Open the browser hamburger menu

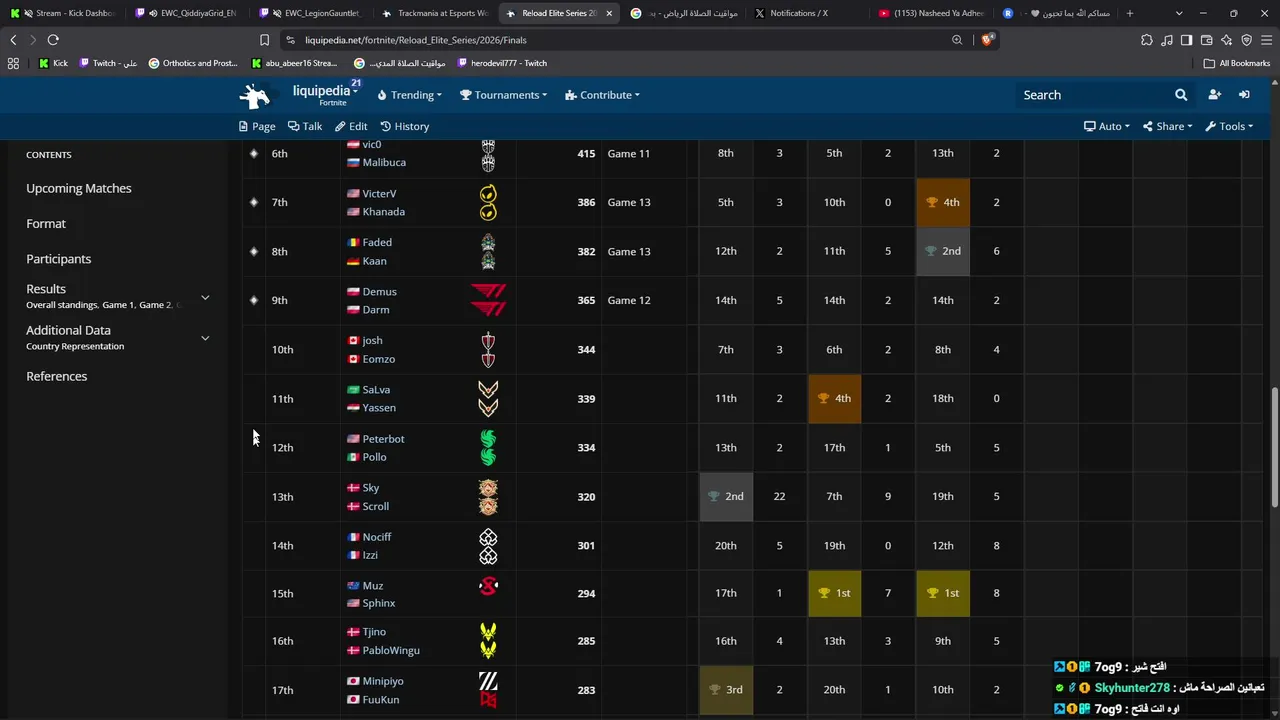[1266, 40]
